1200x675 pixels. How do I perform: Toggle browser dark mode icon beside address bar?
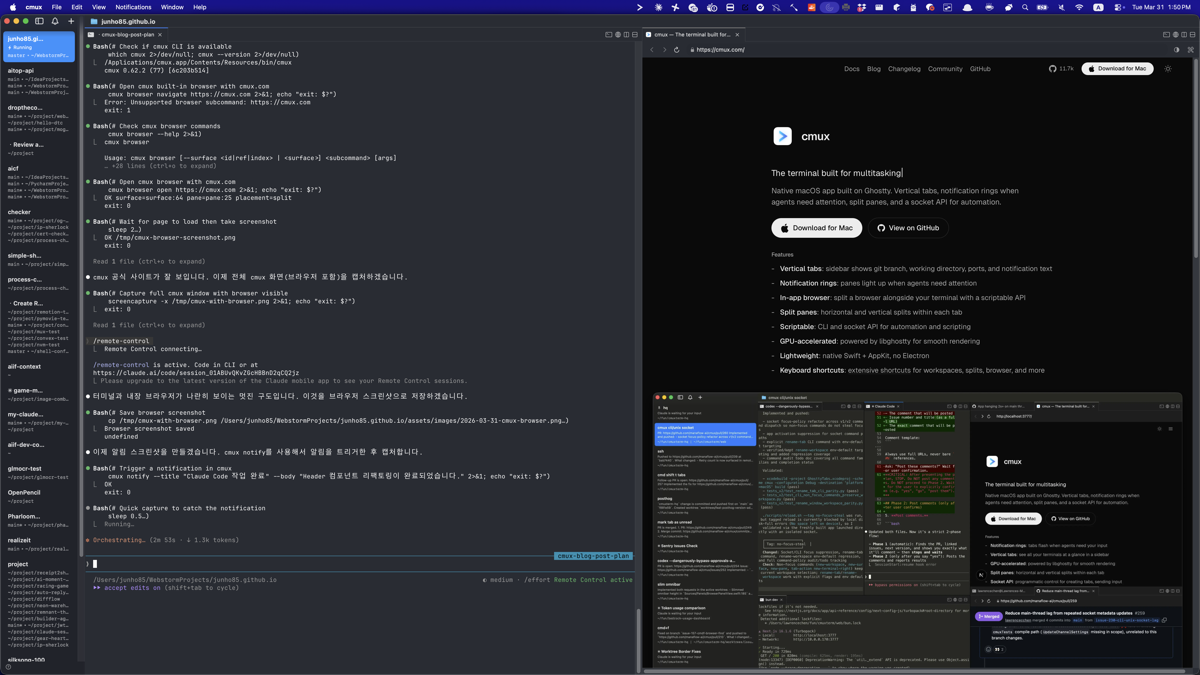[x=1176, y=50]
